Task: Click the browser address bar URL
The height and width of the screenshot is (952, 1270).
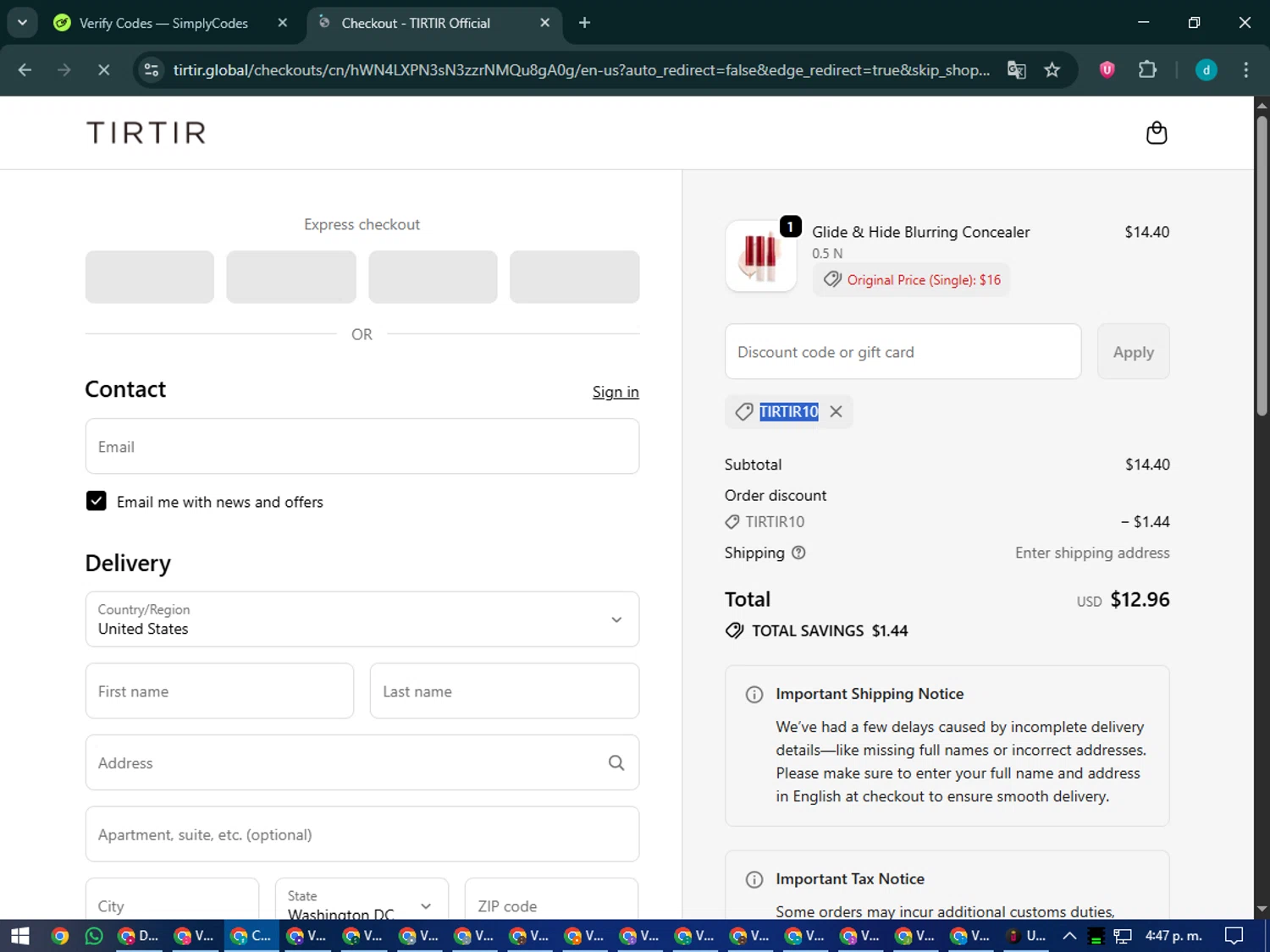Action: [x=581, y=69]
